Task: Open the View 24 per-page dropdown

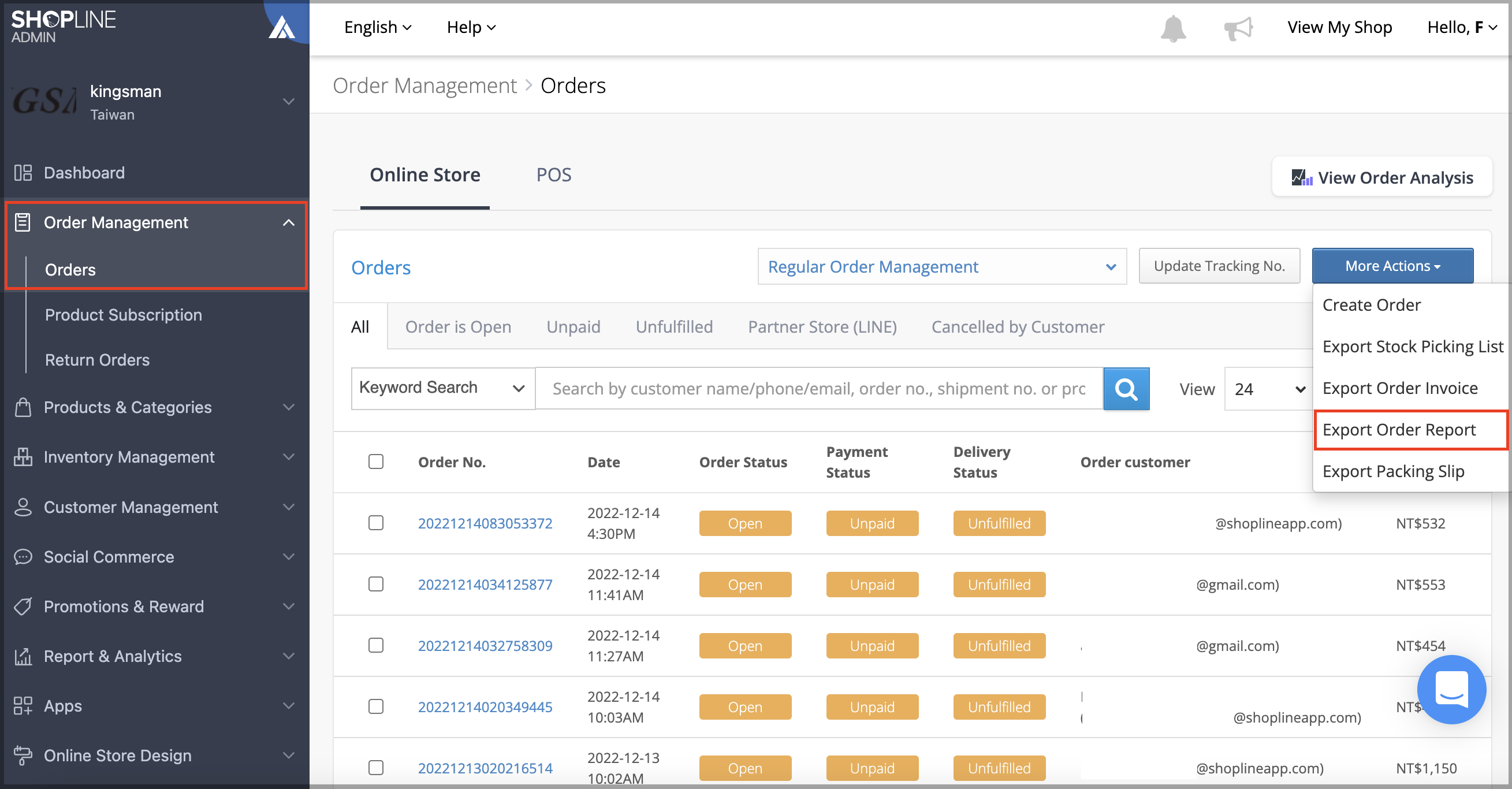Action: point(1268,389)
